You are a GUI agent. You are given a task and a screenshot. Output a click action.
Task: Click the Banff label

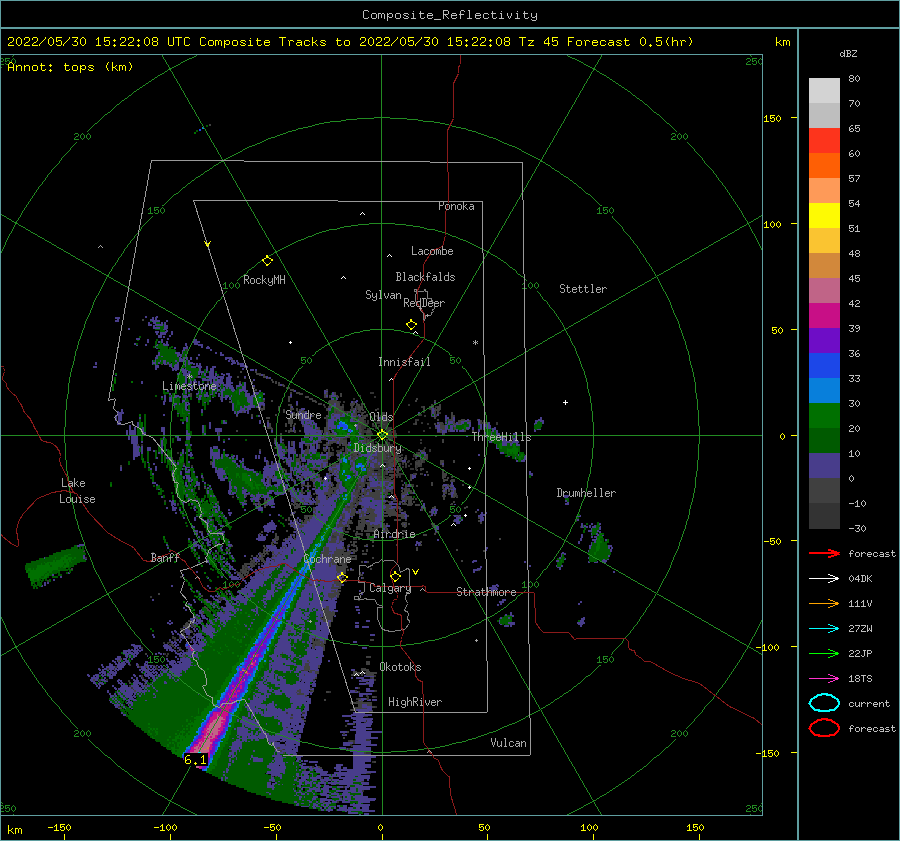165,557
